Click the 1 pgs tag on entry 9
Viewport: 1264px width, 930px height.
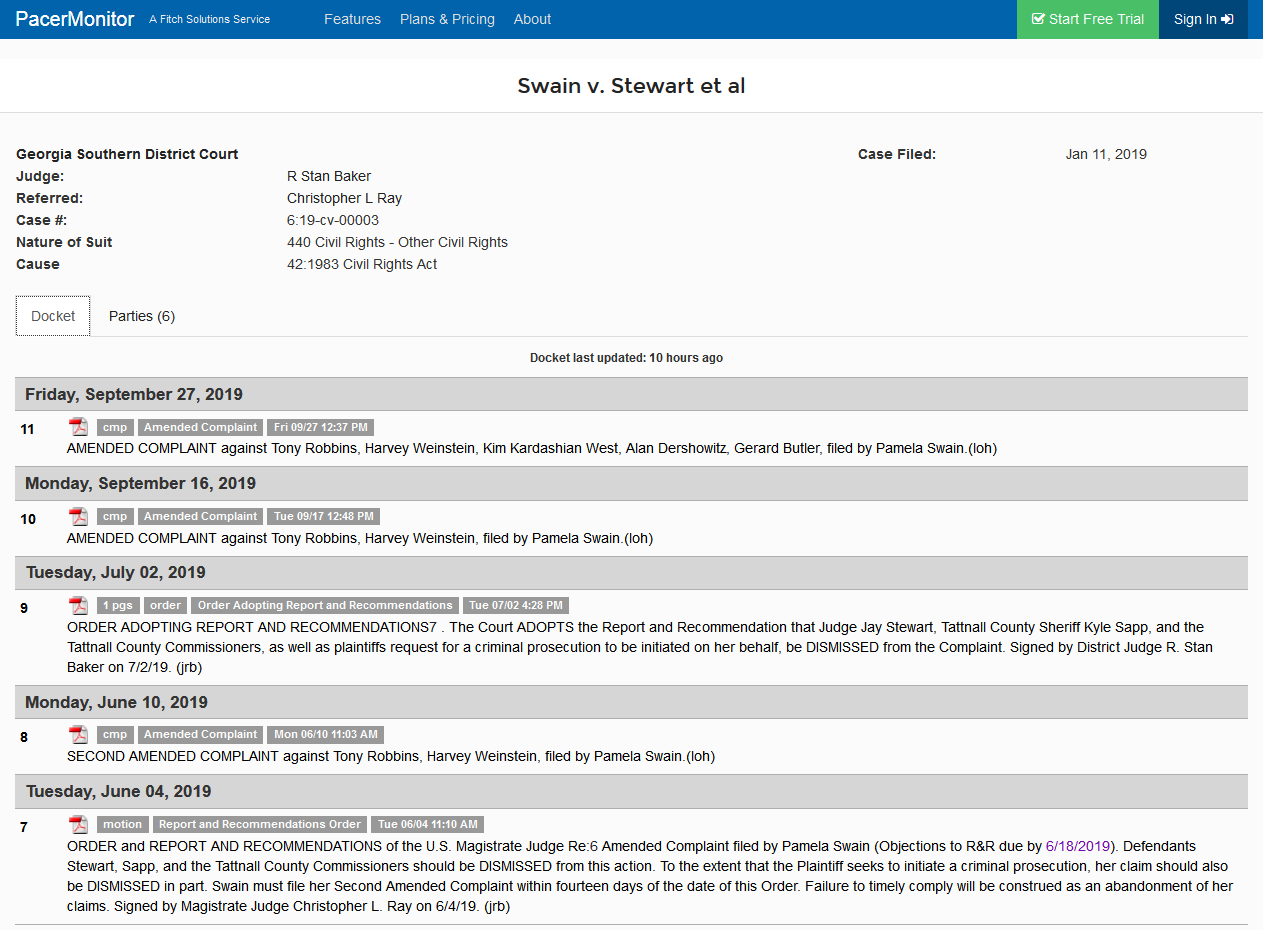(x=118, y=605)
